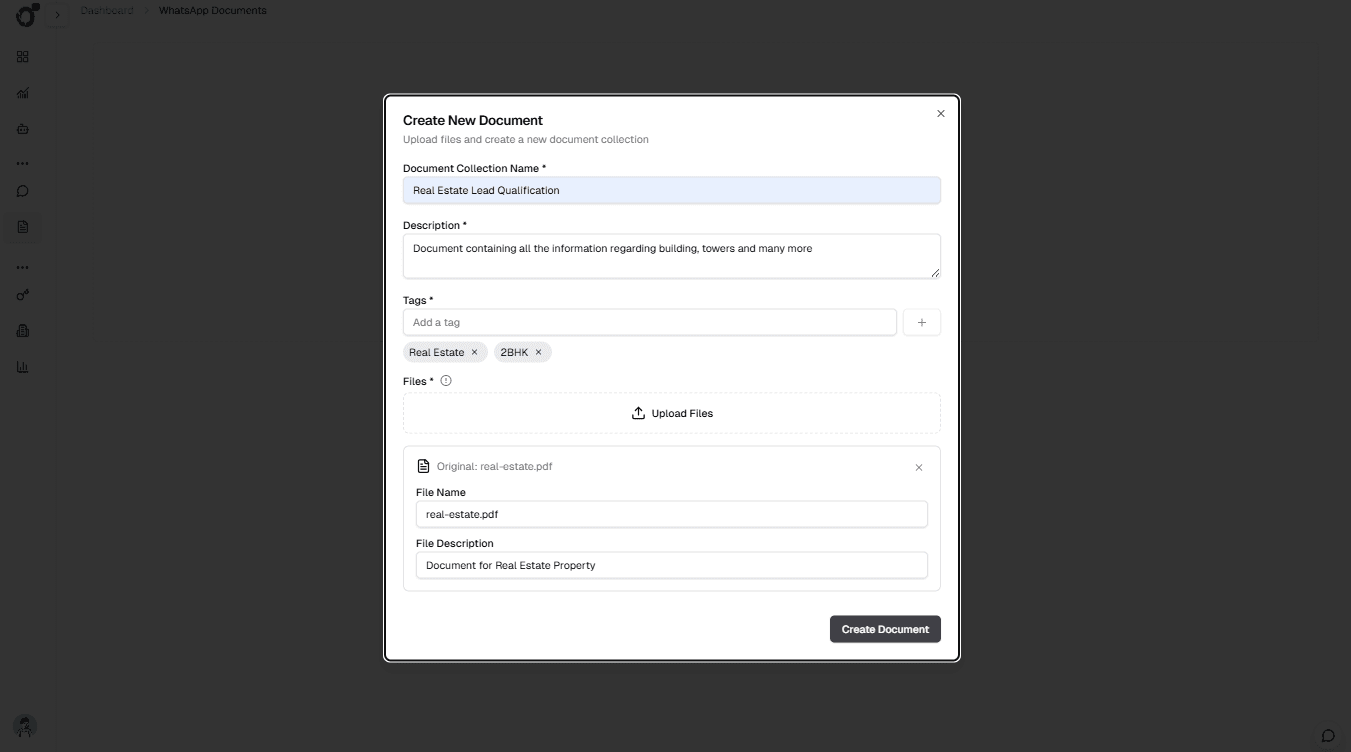Remove the Real Estate tag
The height and width of the screenshot is (752, 1351).
click(474, 352)
